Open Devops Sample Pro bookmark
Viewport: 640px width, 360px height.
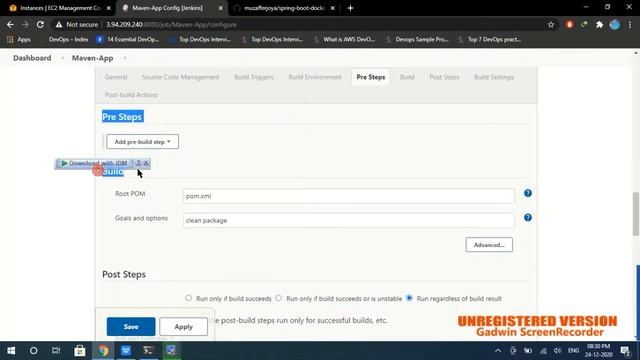417,40
